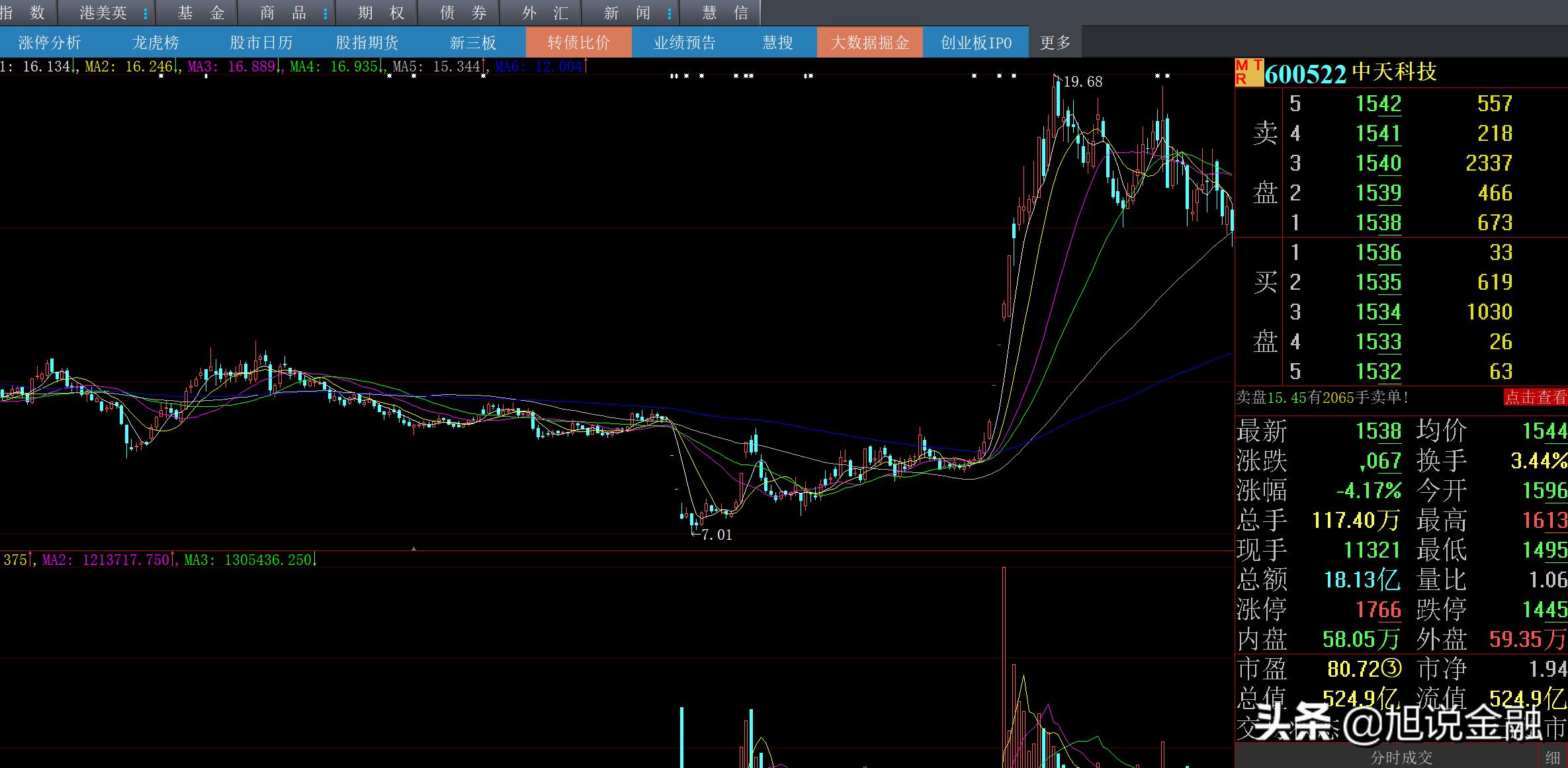
Task: Open dropdown dots next to 新闻
Action: 670,13
